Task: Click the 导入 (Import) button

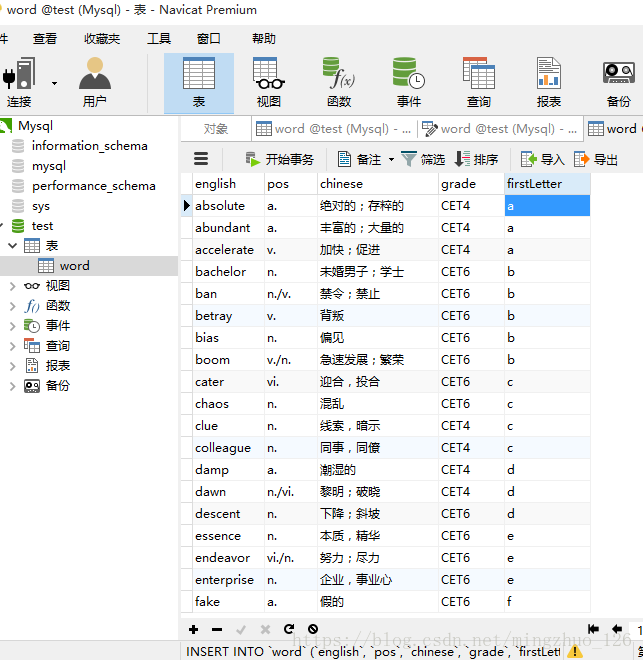Action: (x=543, y=160)
